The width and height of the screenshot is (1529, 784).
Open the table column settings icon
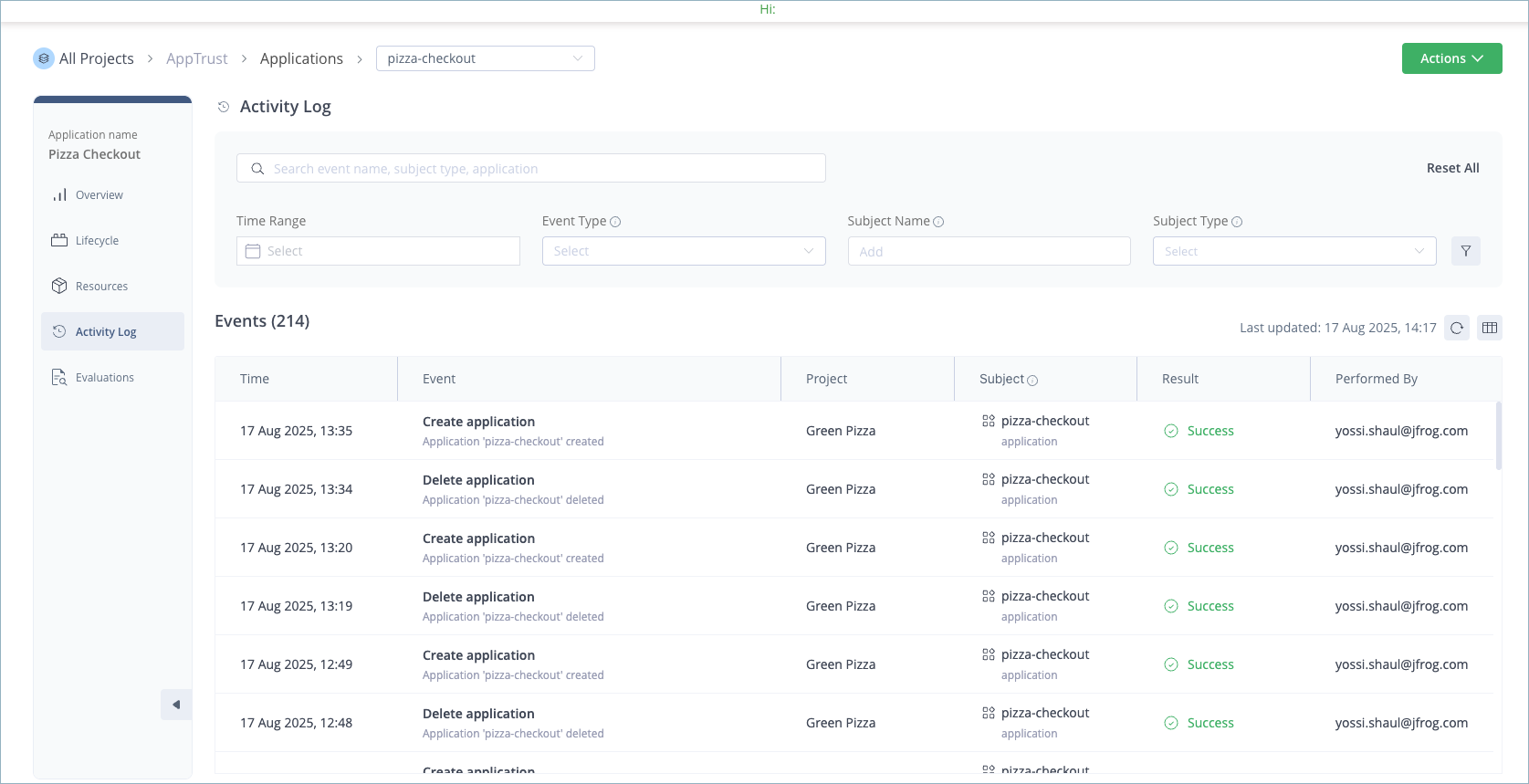coord(1490,328)
